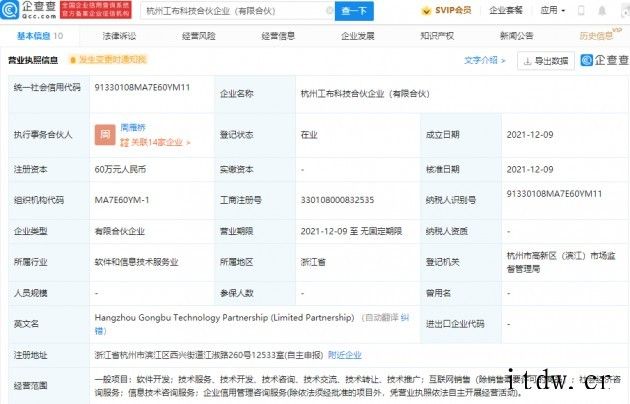Click the 营业执照信息 section heading
The height and width of the screenshot is (404, 630).
click(33, 60)
